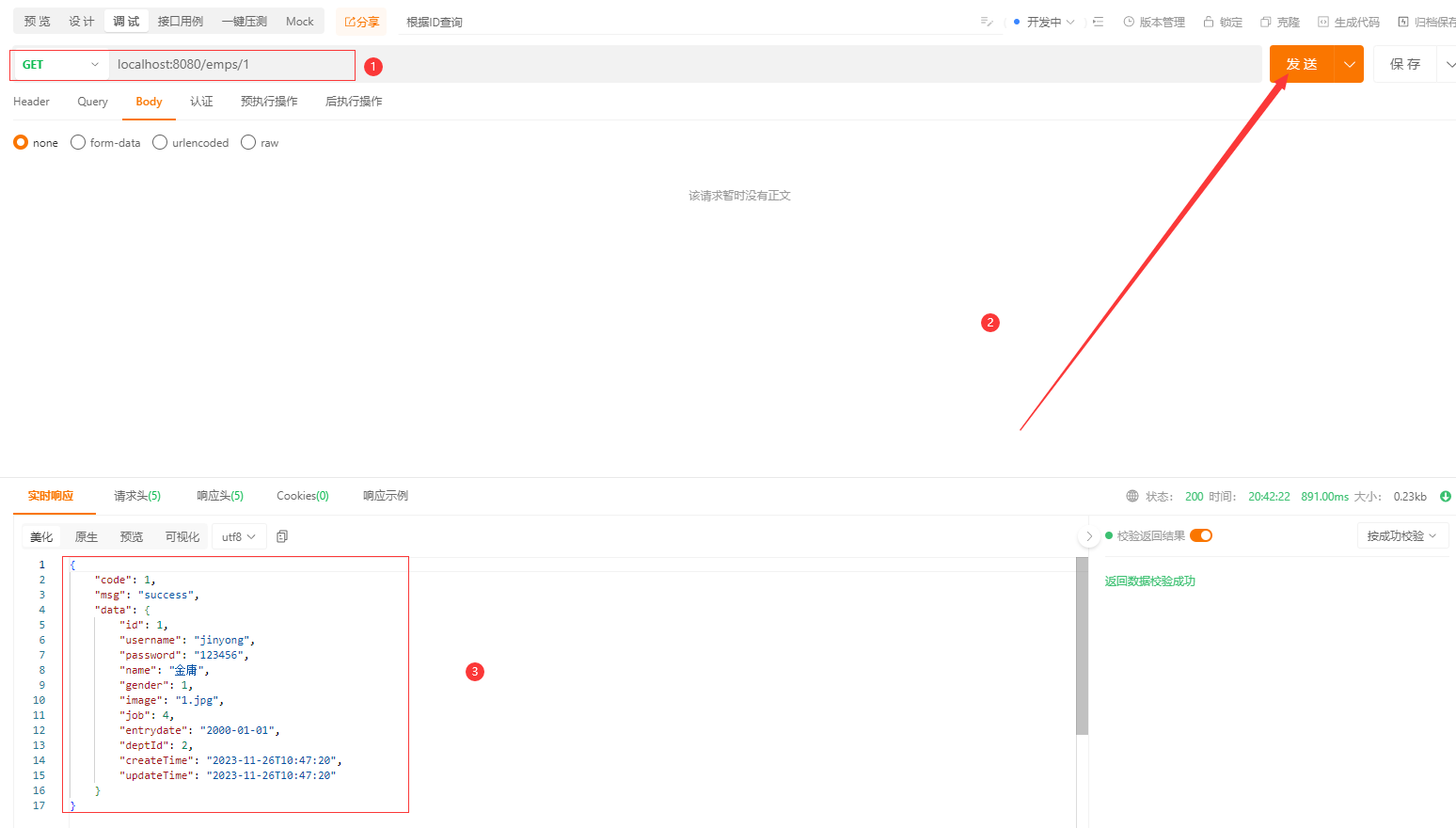
Task: Click the 891.00ms response time value
Action: [1324, 496]
